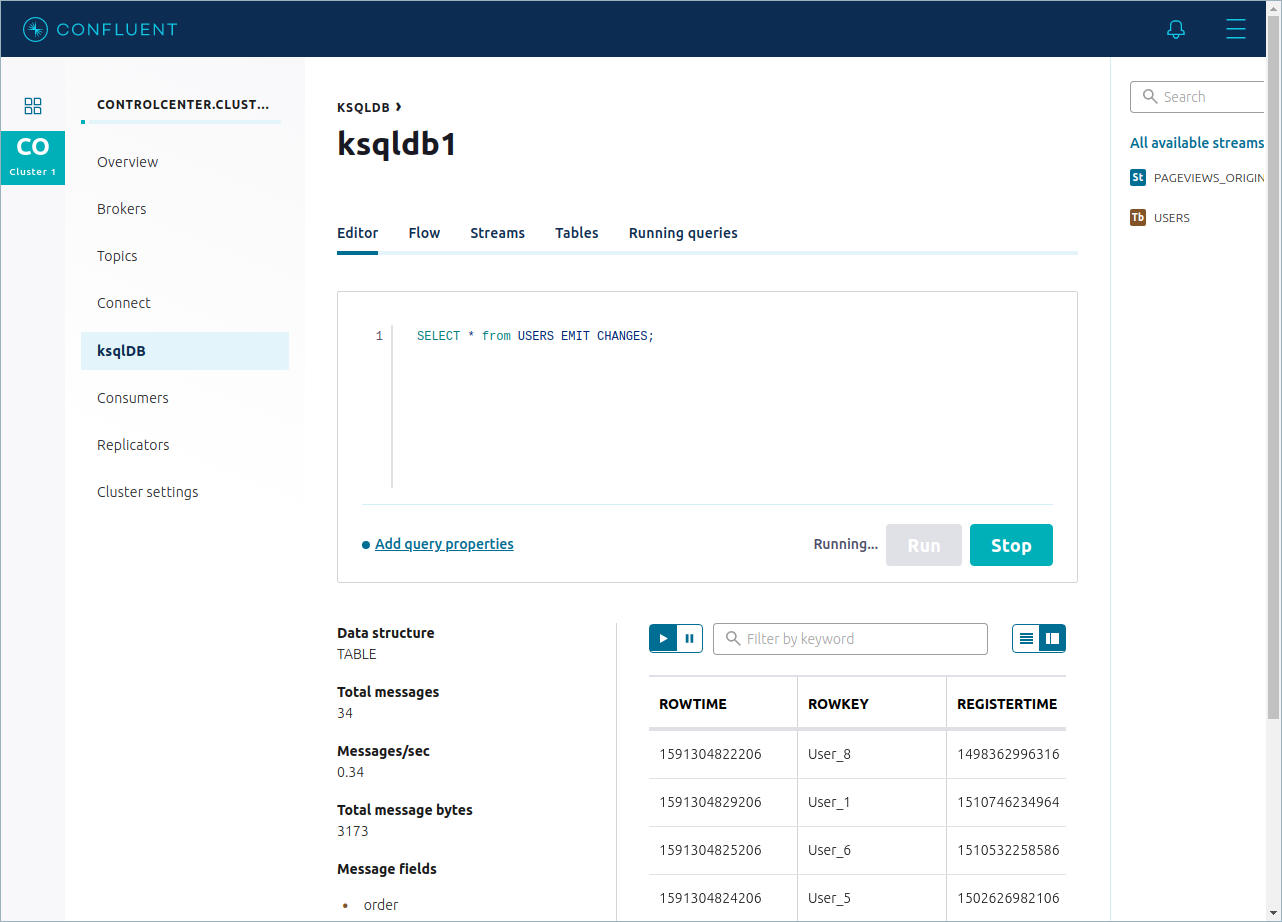Switch to the Running queries tab

[683, 233]
